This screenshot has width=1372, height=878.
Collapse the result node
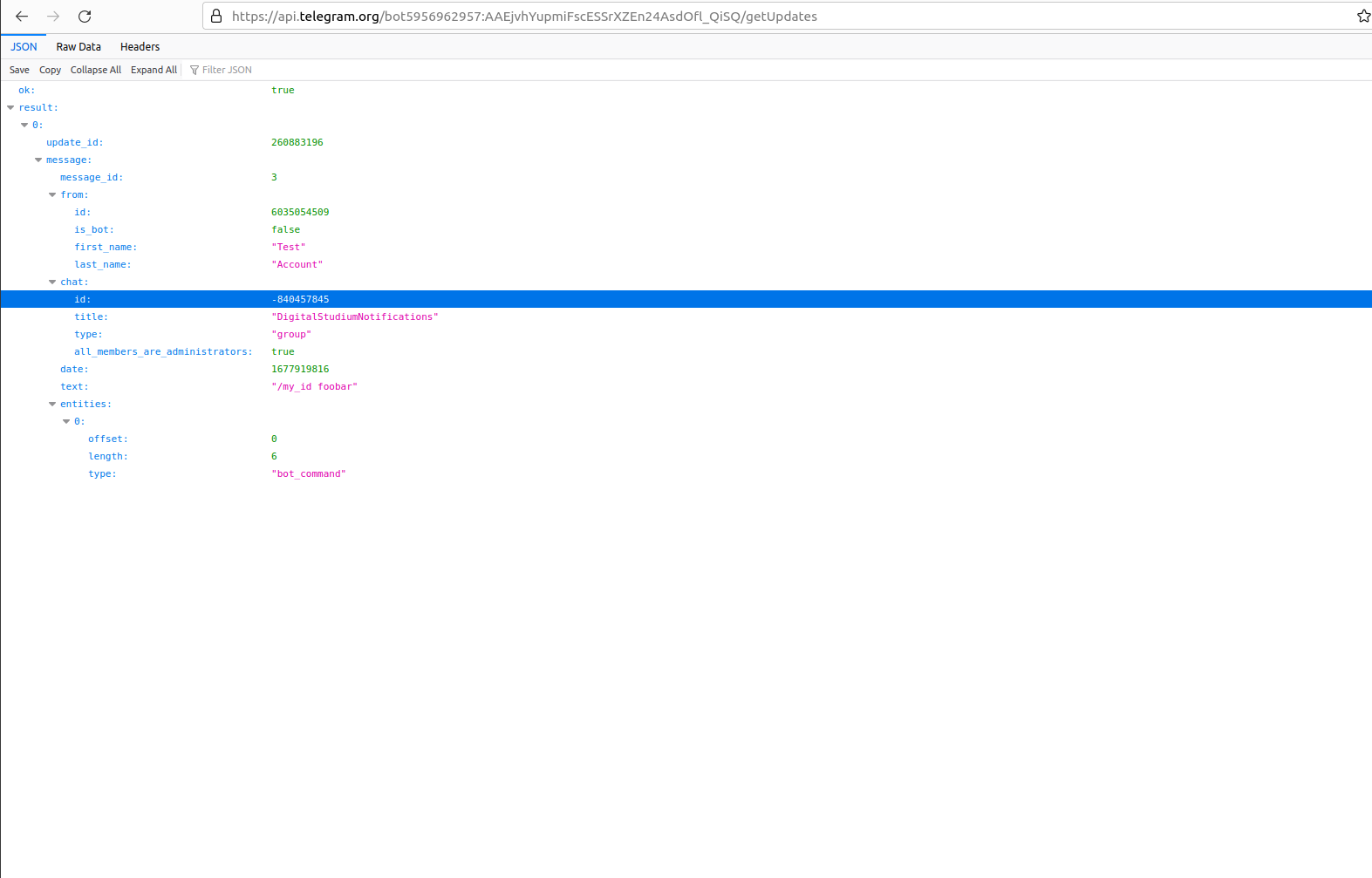[10, 108]
